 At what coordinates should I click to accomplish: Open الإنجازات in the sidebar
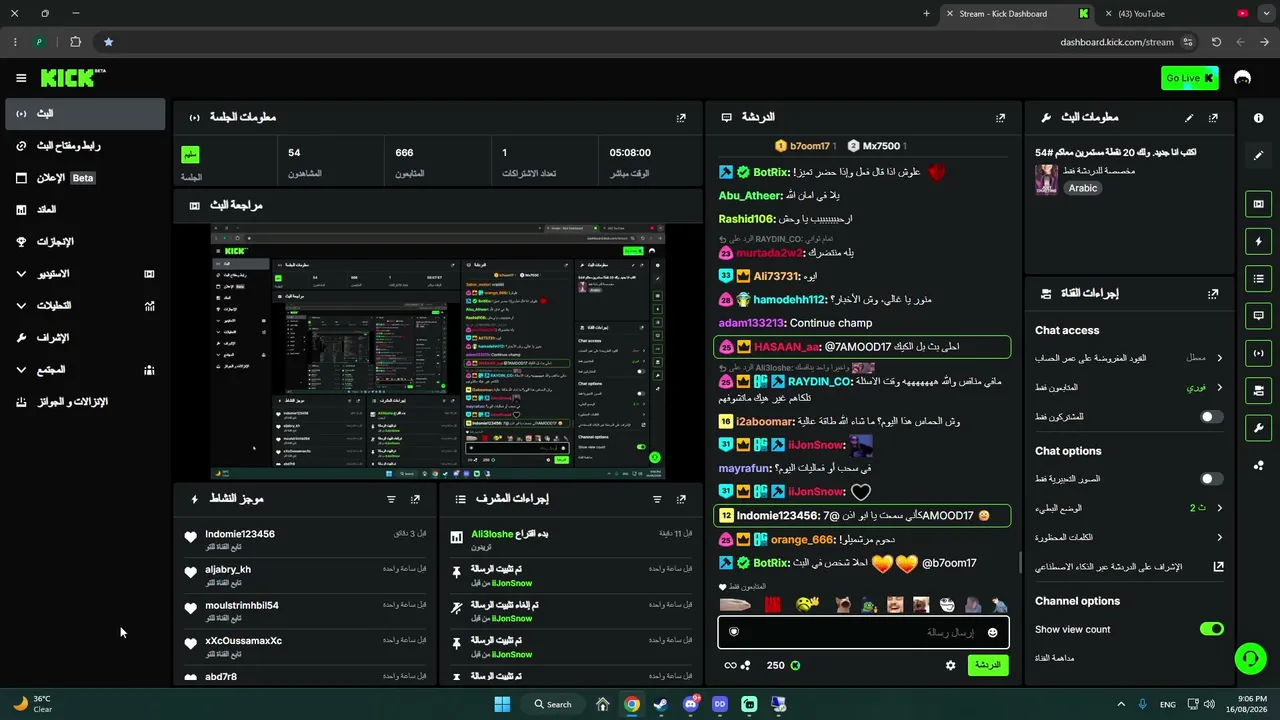tap(85, 241)
